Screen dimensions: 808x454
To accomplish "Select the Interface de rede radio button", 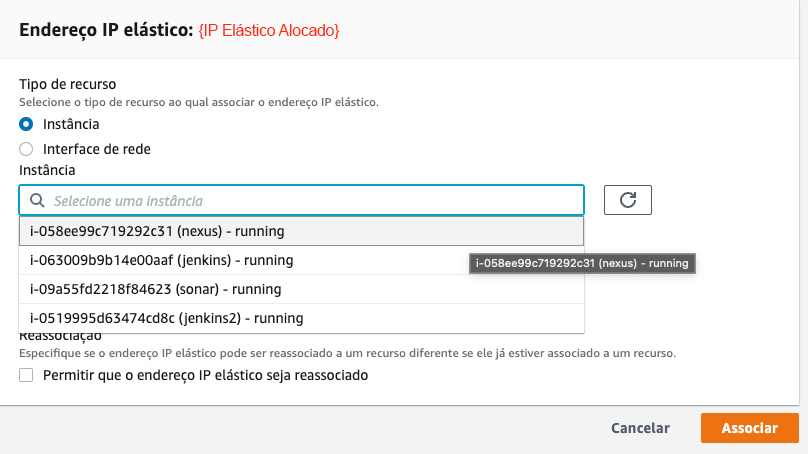I will (x=26, y=149).
